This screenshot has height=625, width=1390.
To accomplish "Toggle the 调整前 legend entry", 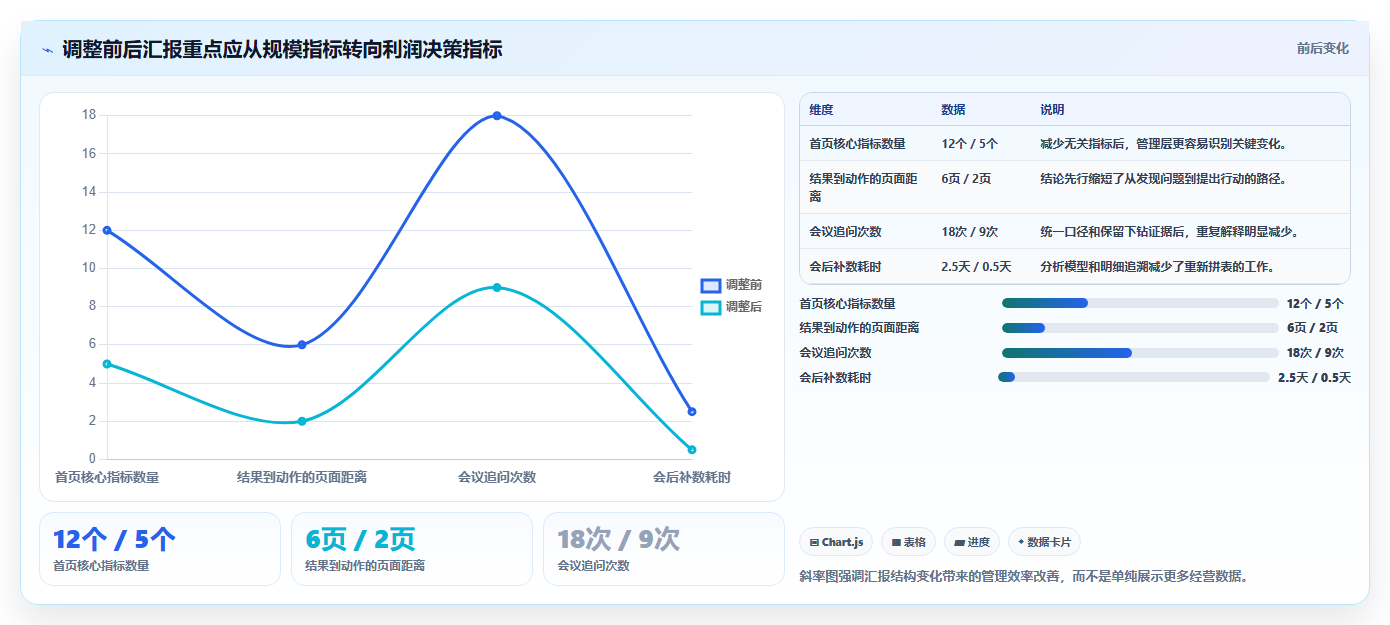I will pyautogui.click(x=731, y=285).
